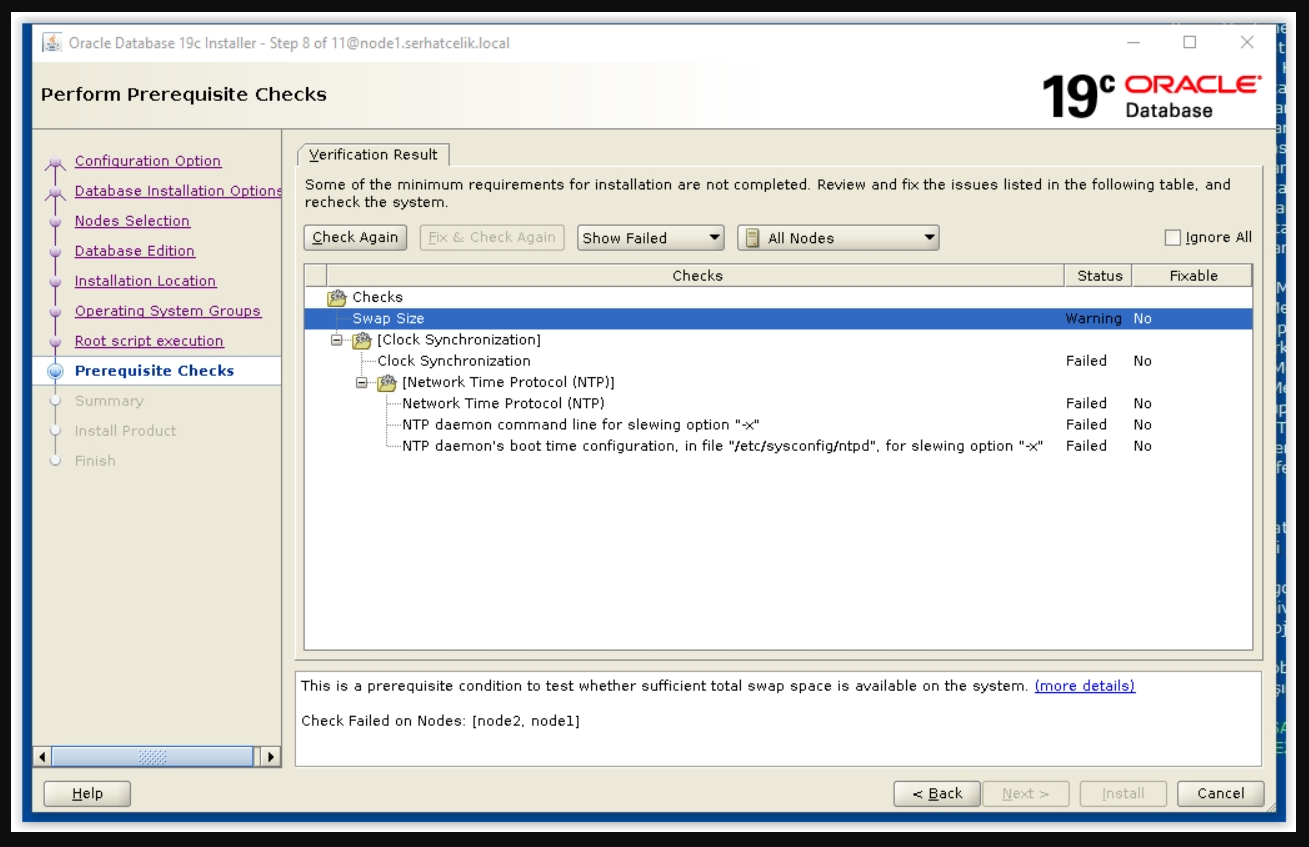Go to Configuration Option step
This screenshot has width=1309, height=847.
(x=148, y=161)
